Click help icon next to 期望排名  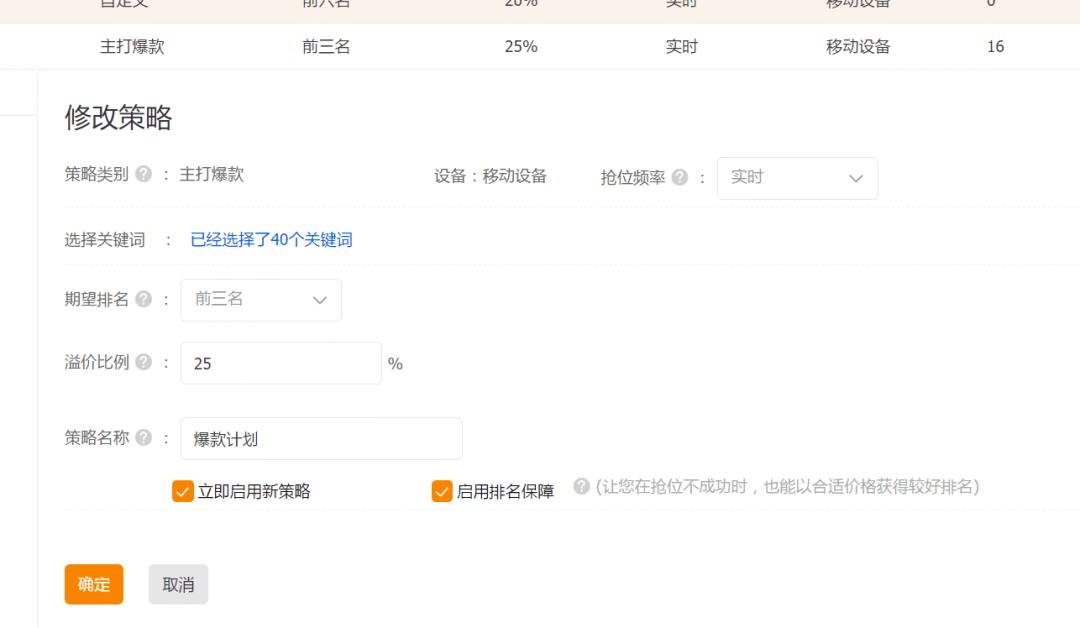(x=143, y=299)
